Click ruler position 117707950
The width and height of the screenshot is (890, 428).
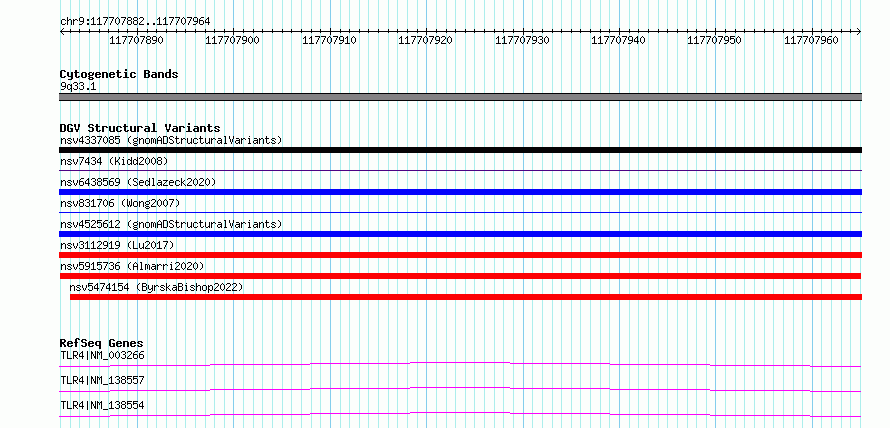[715, 41]
